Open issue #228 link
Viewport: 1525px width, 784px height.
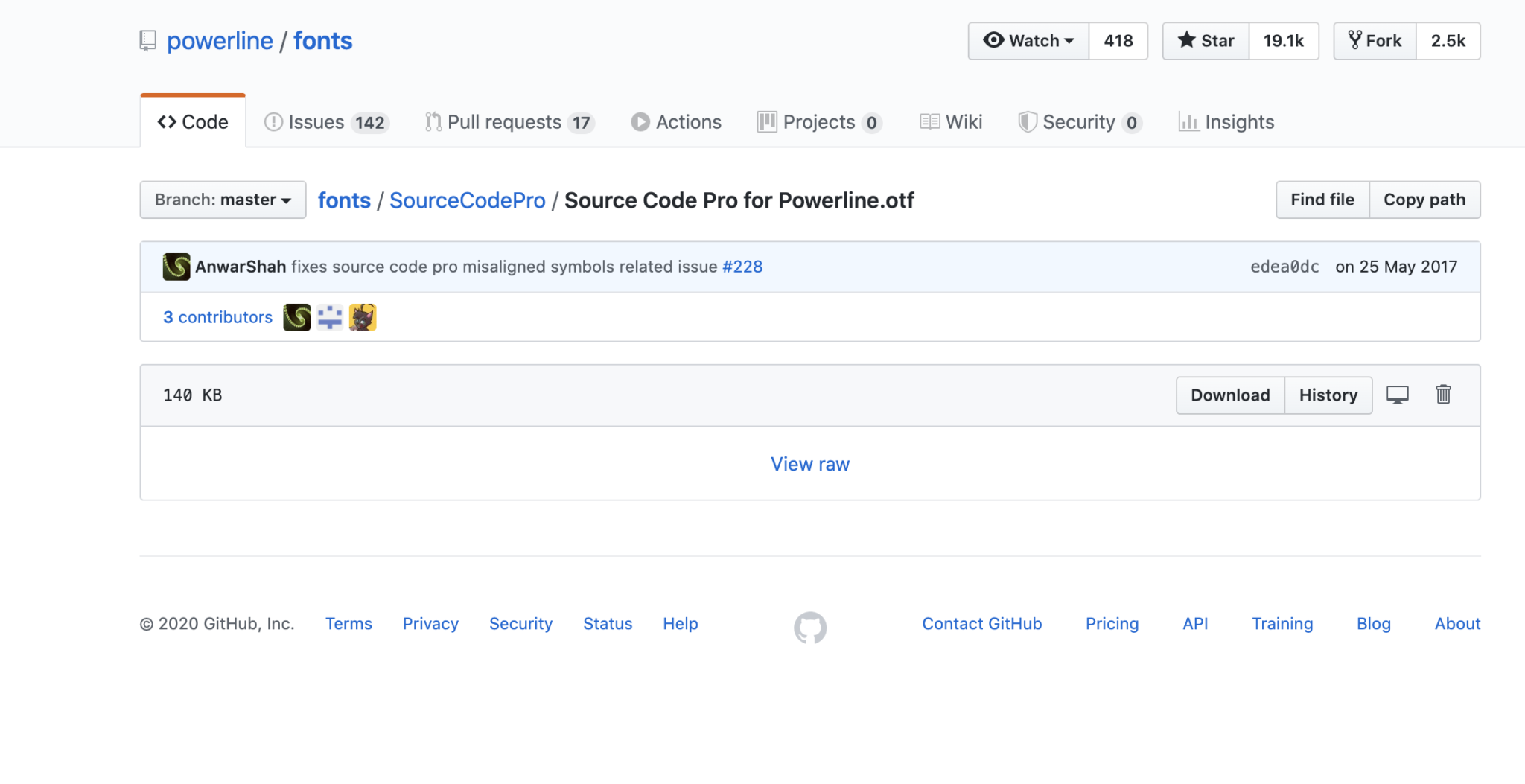[x=742, y=267]
